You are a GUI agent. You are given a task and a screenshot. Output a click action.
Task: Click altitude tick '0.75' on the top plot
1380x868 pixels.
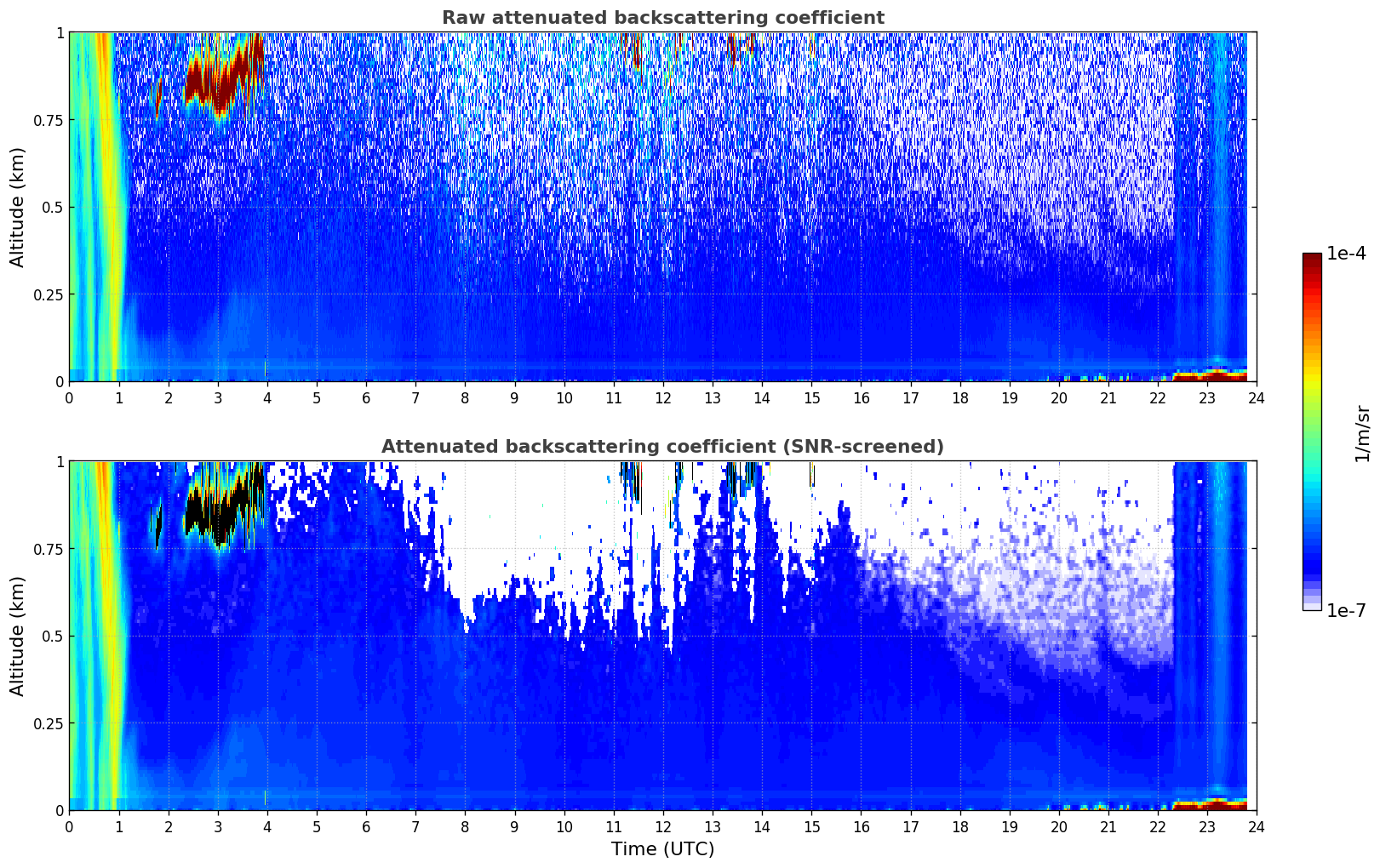coord(49,120)
